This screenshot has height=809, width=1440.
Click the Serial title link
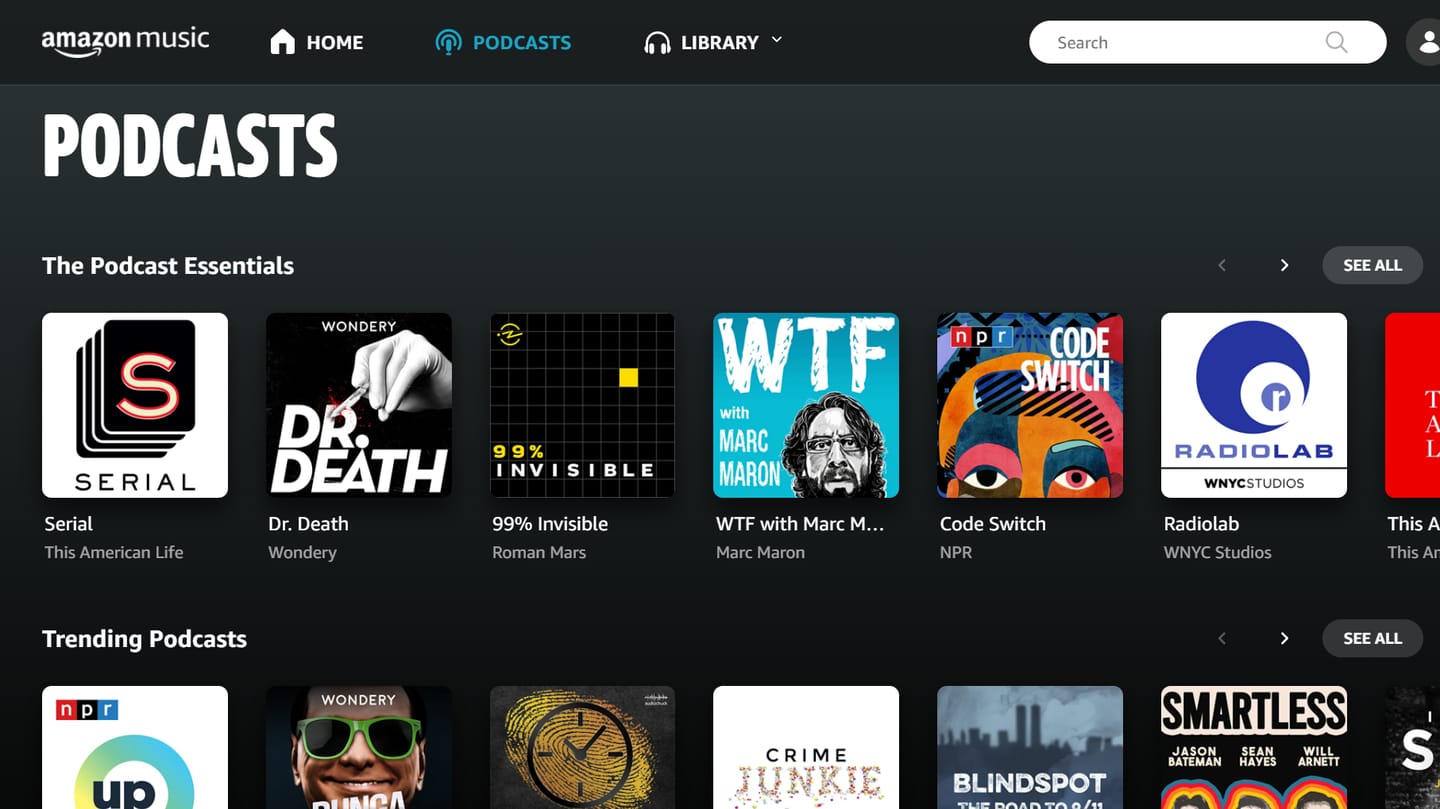(x=68, y=524)
